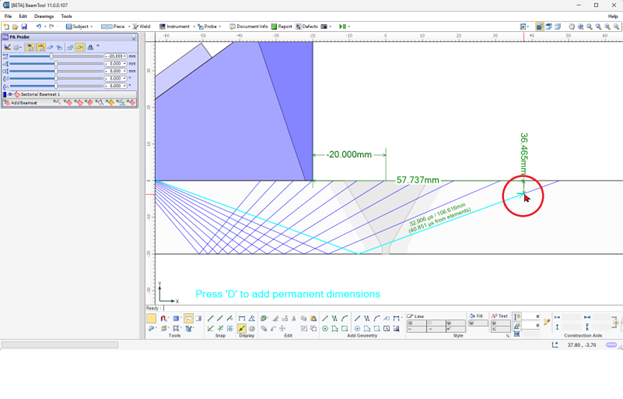Click the -20.000 mm value field
Image resolution: width=623 pixels, height=399 pixels.
click(115, 56)
